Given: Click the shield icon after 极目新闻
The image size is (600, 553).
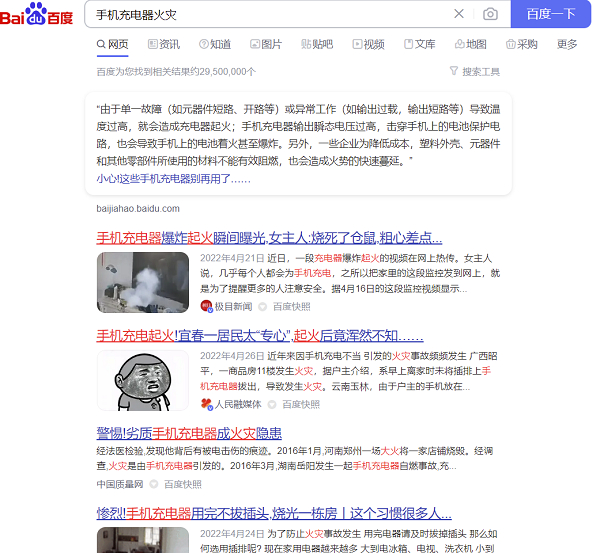Looking at the screenshot, I should point(262,307).
